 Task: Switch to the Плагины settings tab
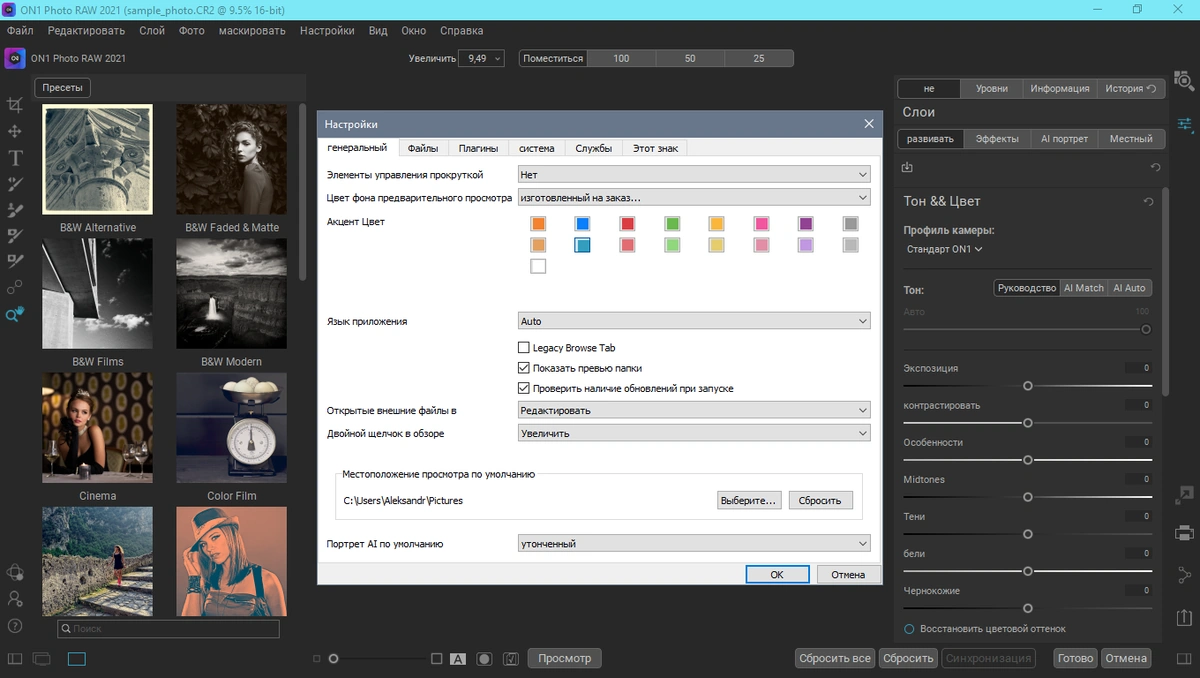pos(479,148)
